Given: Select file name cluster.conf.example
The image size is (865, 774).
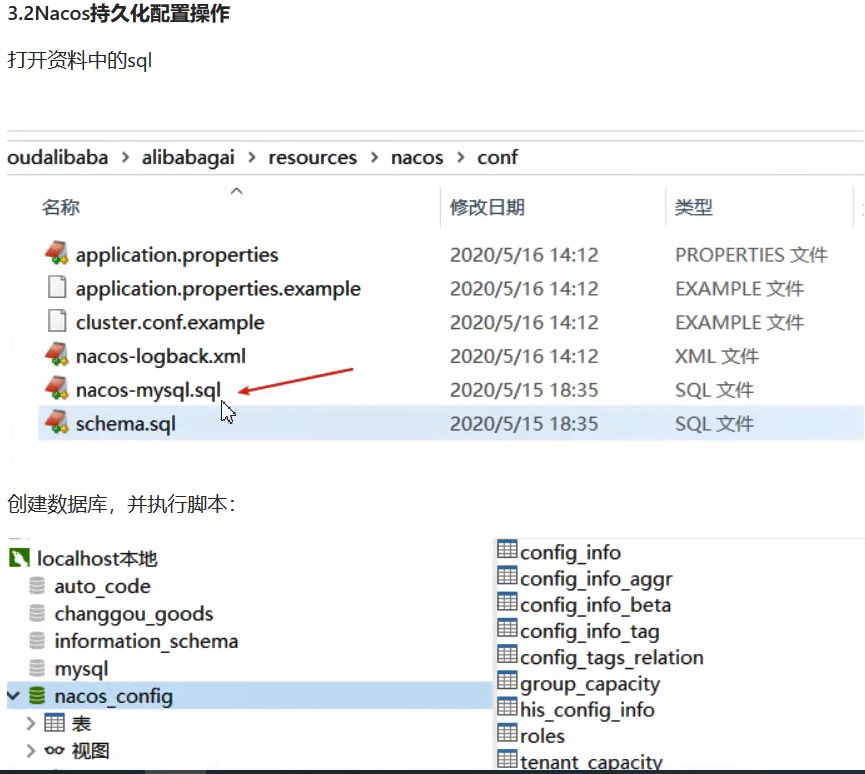Looking at the screenshot, I should pos(170,323).
